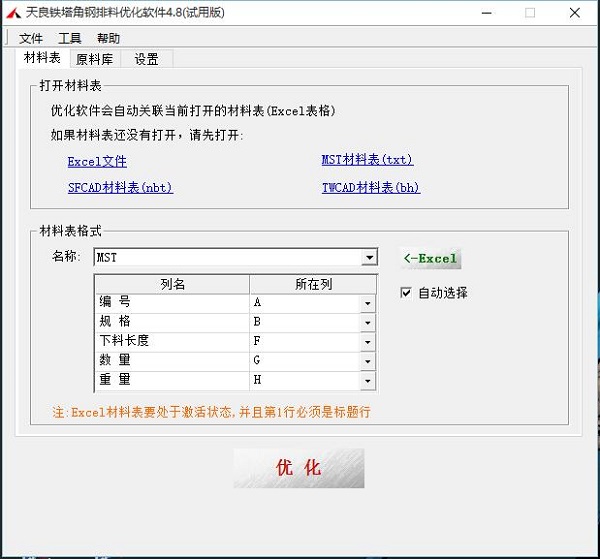Expand column dropdown for 编号 row
This screenshot has height=559, width=600.
click(x=368, y=303)
